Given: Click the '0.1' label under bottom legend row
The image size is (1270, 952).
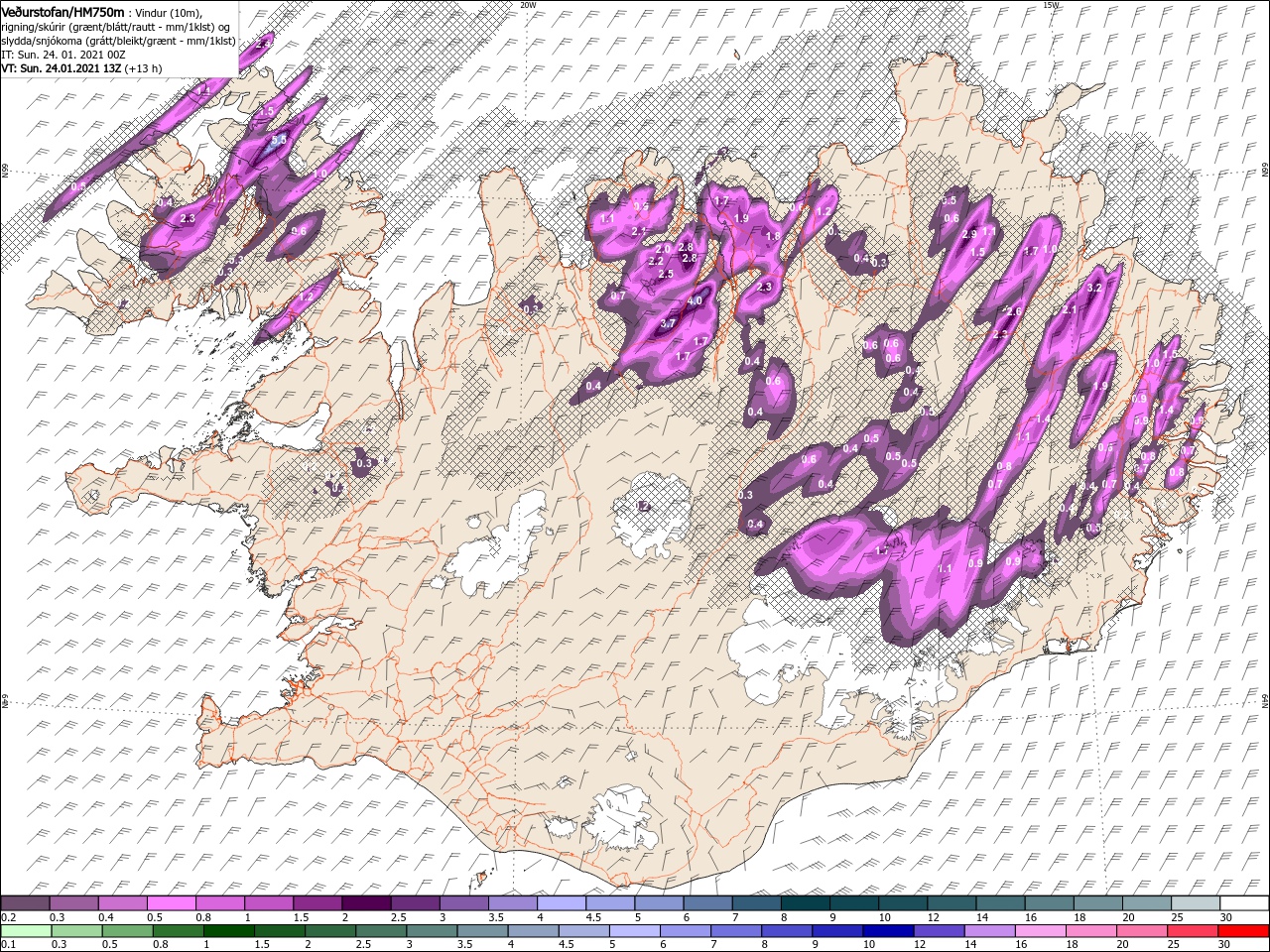Looking at the screenshot, I should (x=8, y=945).
